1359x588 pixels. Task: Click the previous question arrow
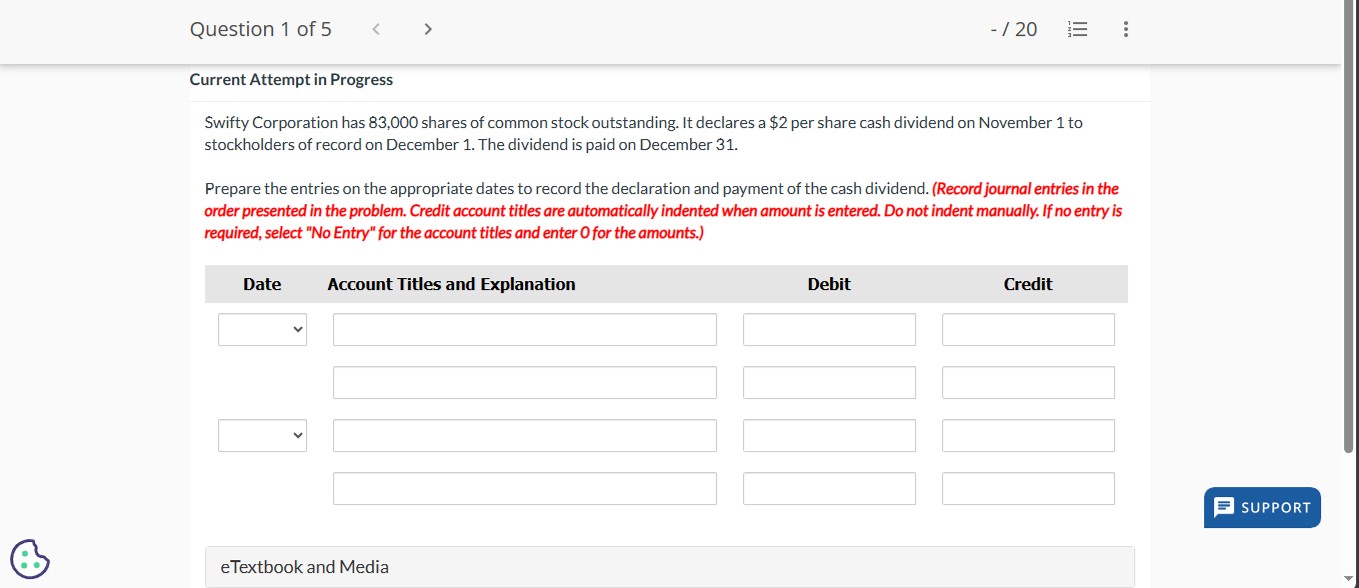point(375,29)
